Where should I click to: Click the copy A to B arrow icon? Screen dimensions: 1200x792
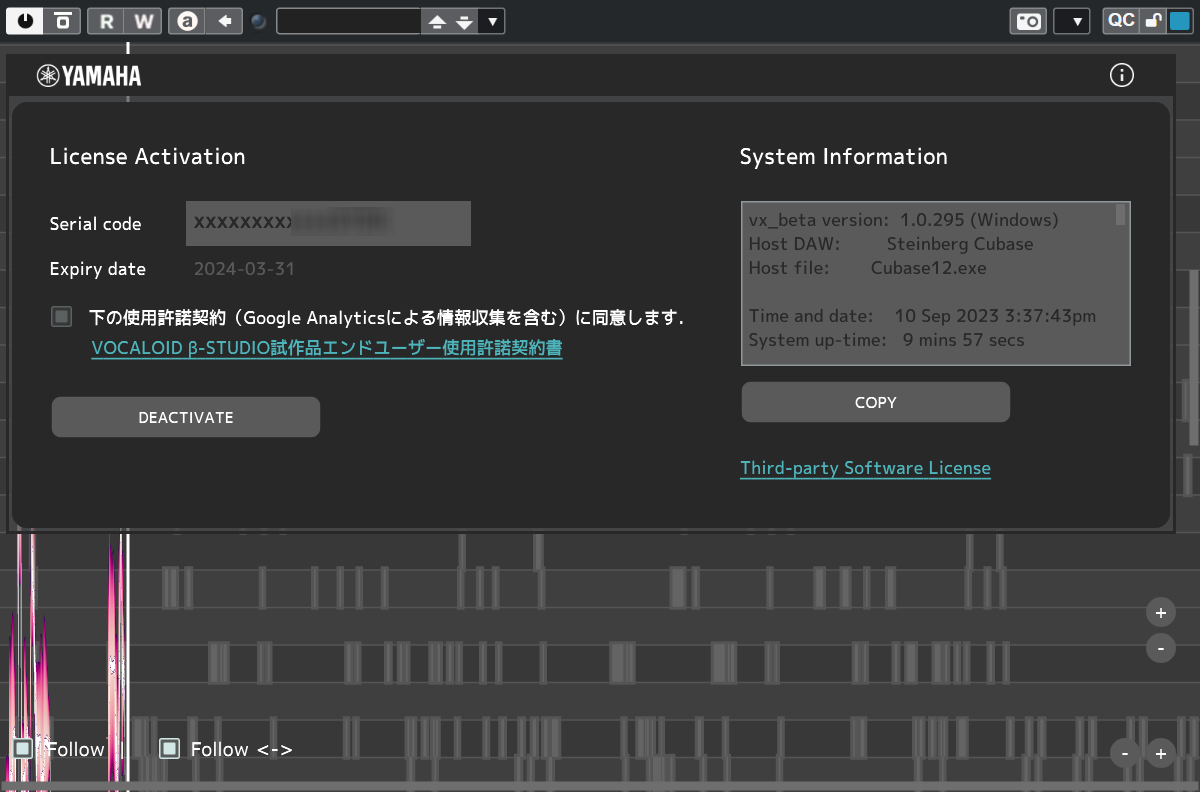(x=224, y=20)
